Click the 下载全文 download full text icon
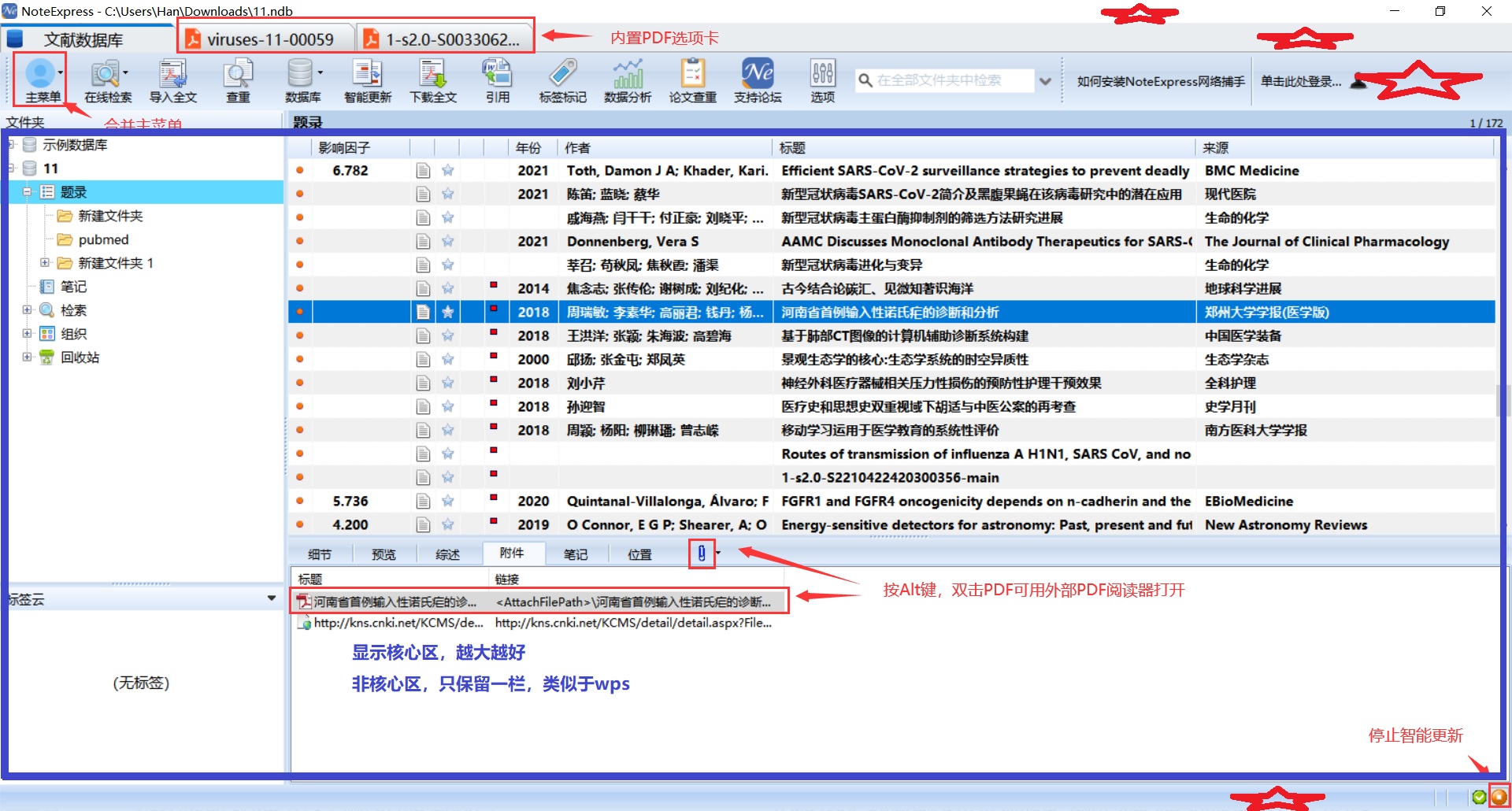This screenshot has height=811, width=1512. (432, 74)
